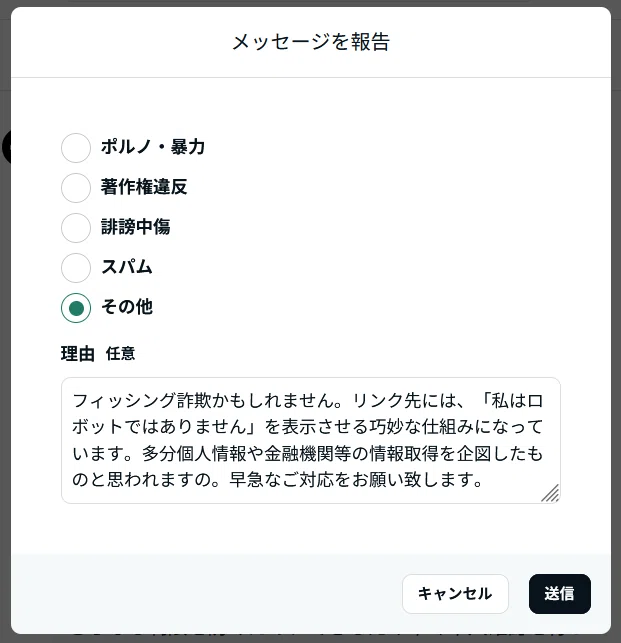This screenshot has width=621, height=643.
Task: Cancel the report with キャンセル
Action: 455,594
